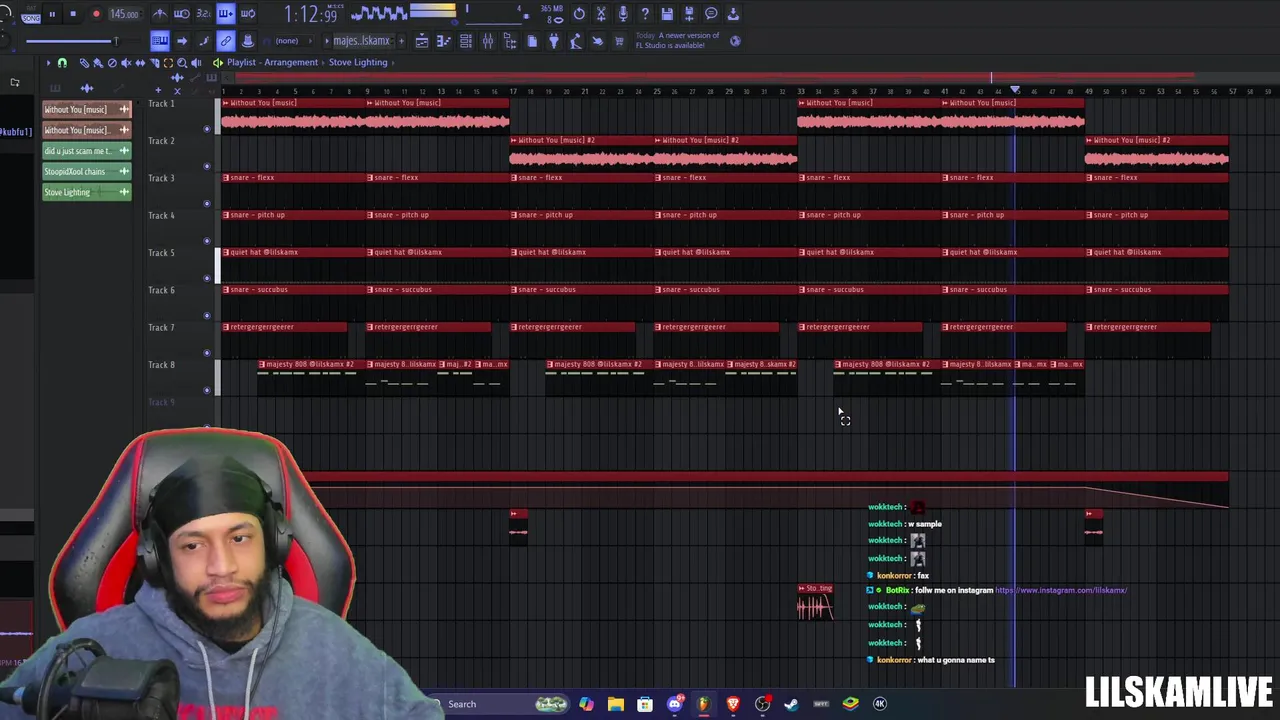Open the Channel rack icon

coord(466,41)
